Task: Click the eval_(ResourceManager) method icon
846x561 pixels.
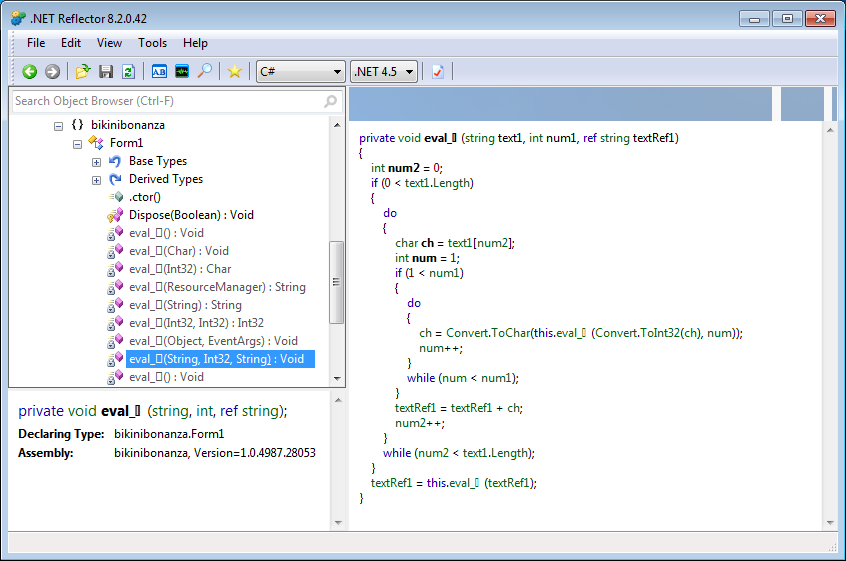Action: pos(115,287)
